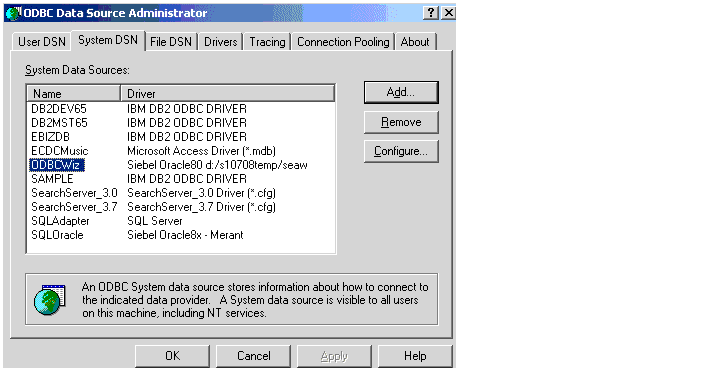Open the About tab
Viewport: 720px width, 370px height.
[x=415, y=42]
